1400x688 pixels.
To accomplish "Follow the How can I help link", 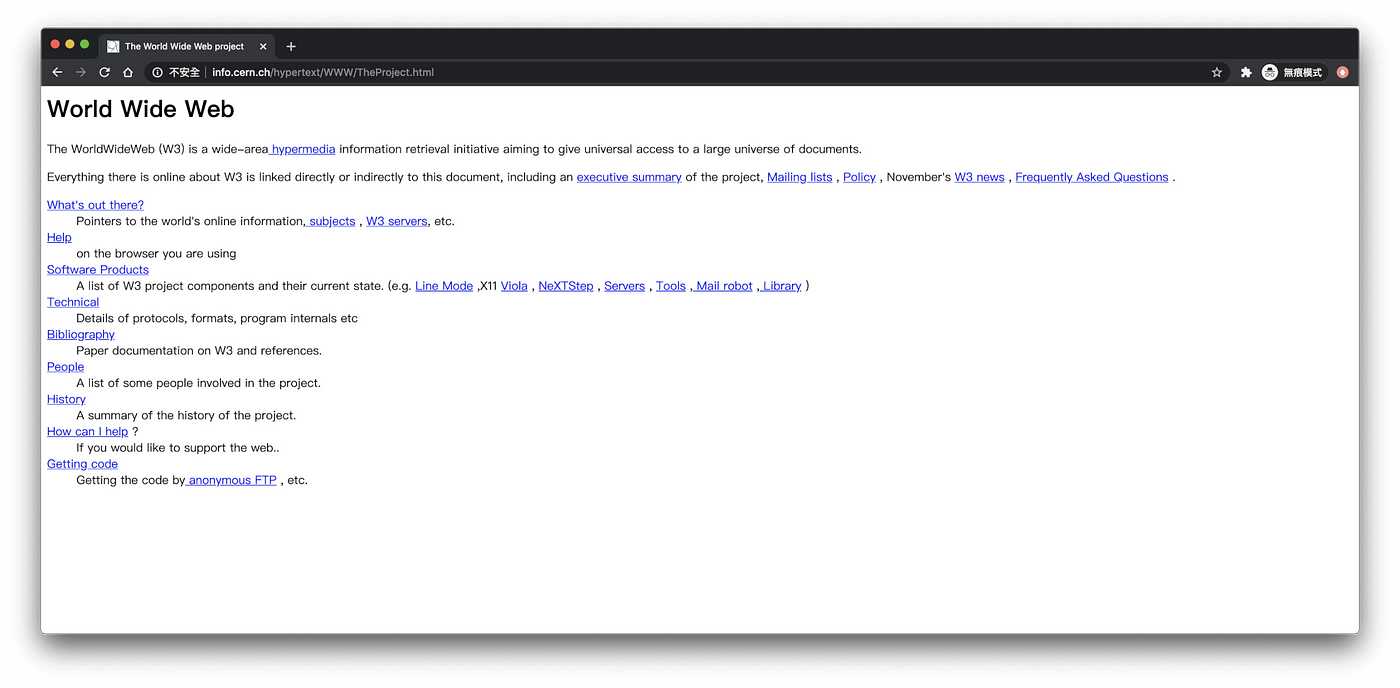I will coord(88,431).
